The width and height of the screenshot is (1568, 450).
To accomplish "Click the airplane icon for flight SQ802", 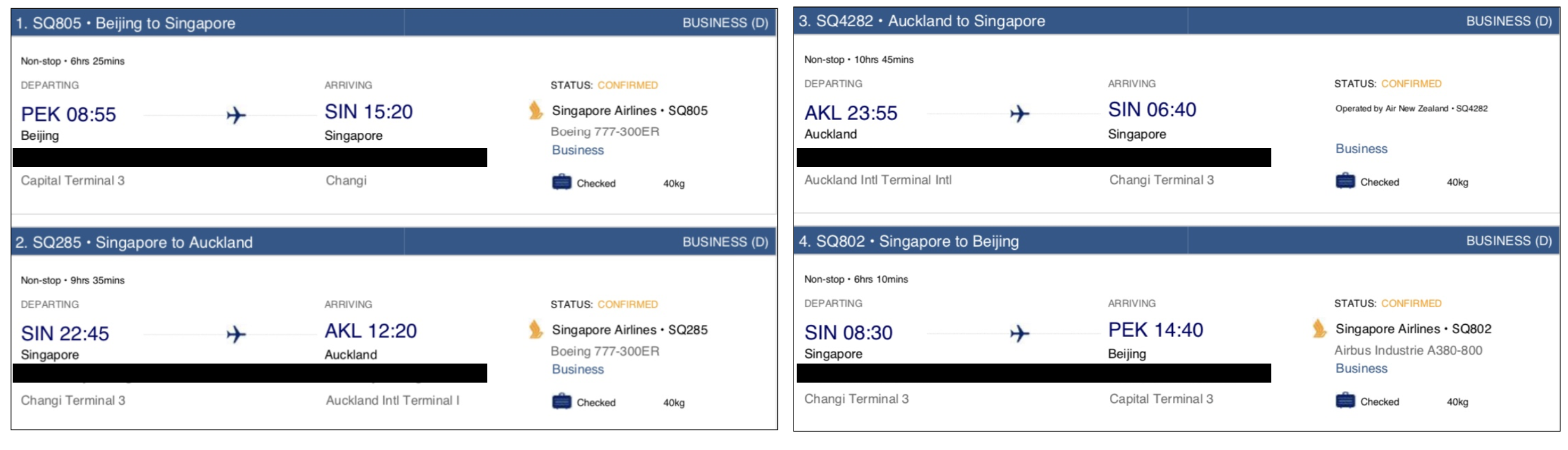I will (1020, 333).
